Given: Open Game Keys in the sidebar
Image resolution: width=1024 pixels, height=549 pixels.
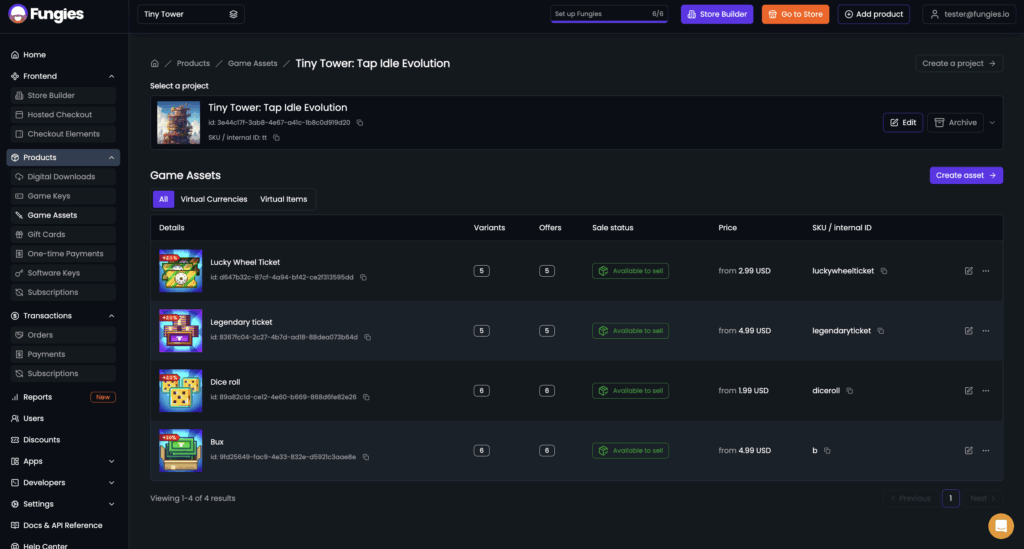Looking at the screenshot, I should 63,196.
